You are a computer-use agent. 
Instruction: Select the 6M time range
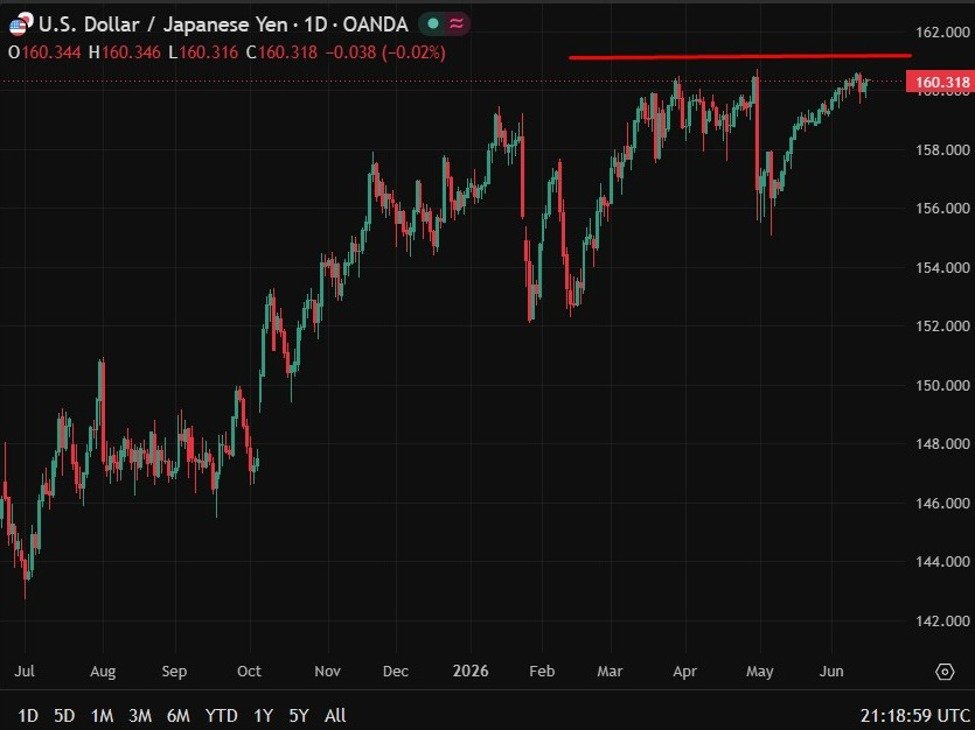click(x=178, y=716)
